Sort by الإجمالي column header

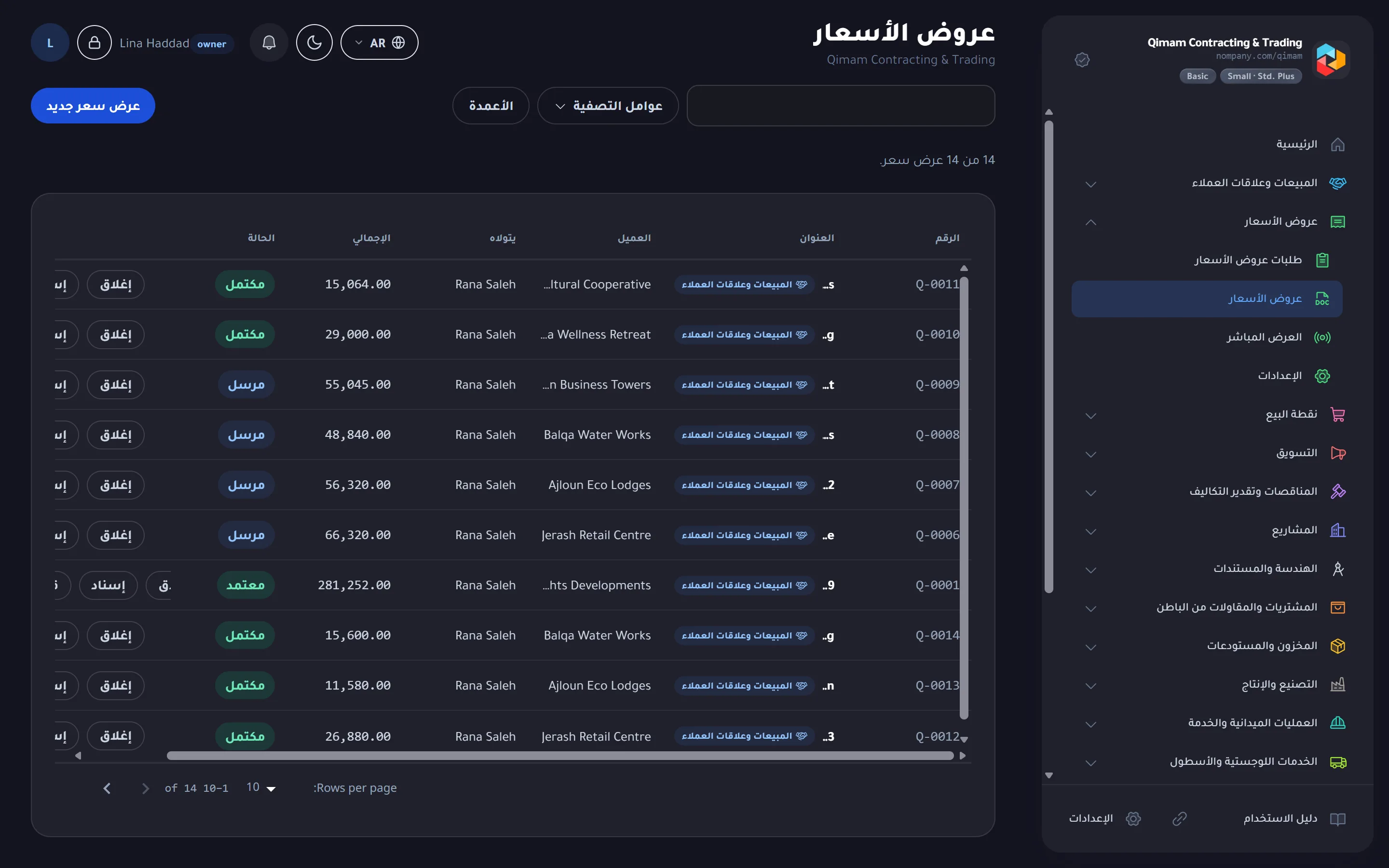371,238
